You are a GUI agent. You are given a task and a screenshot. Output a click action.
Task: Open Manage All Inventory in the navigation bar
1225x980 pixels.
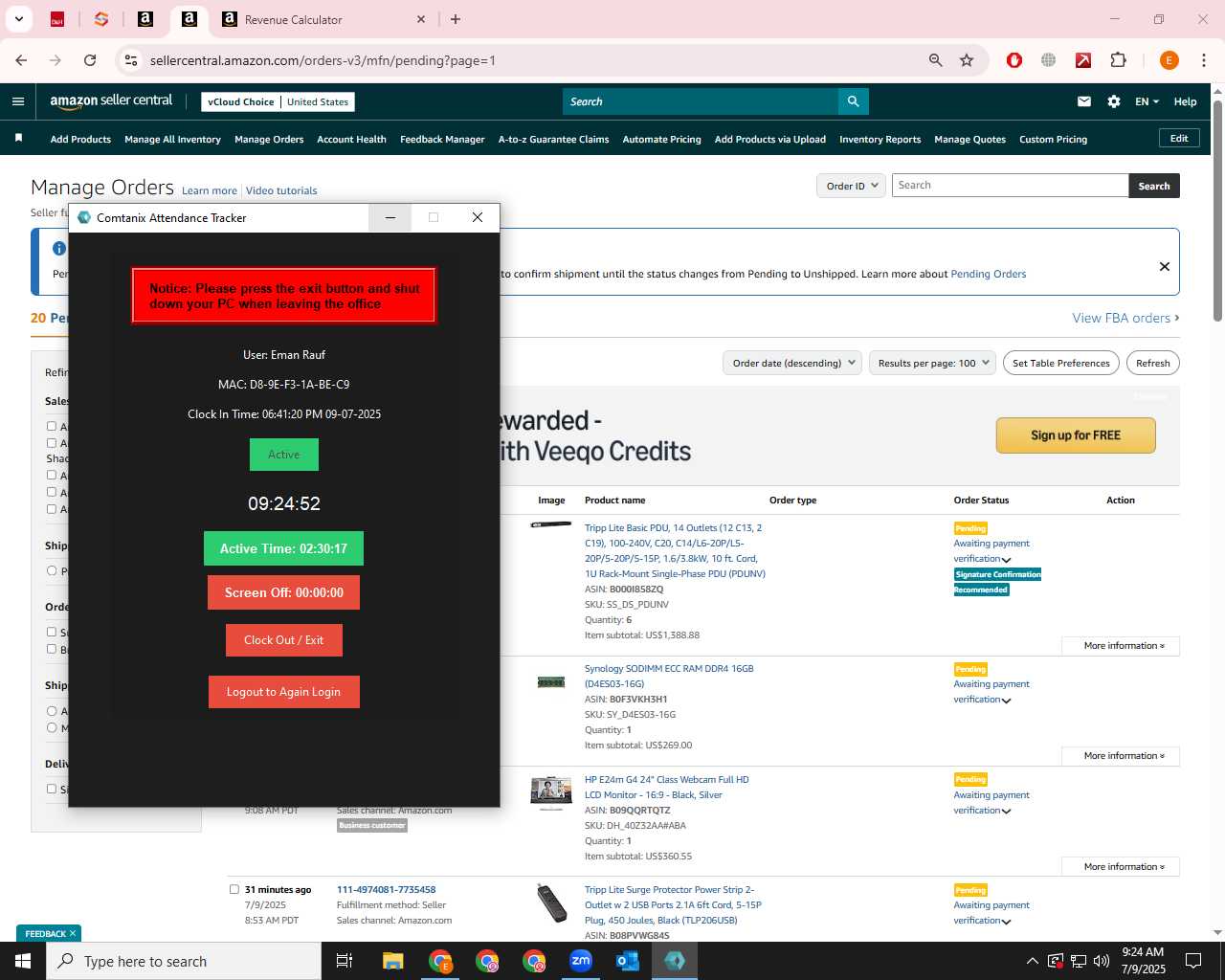172,139
